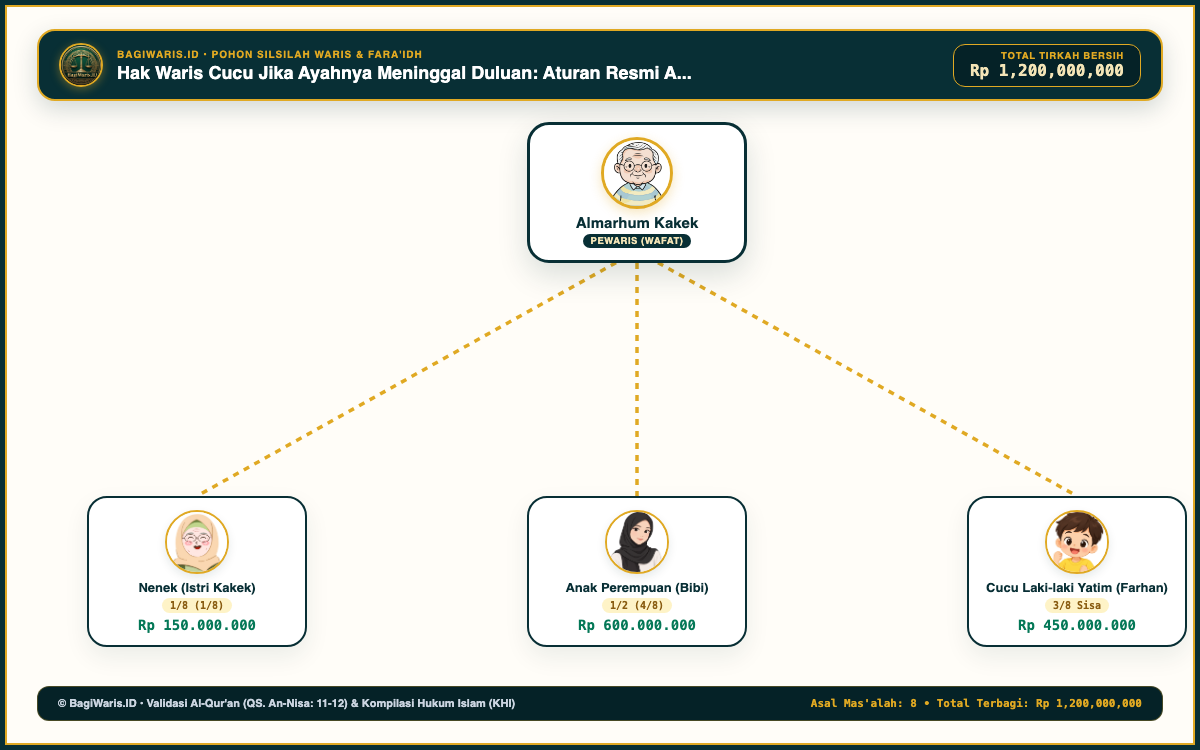
Task: Click the Almarhum Kakek name text
Action: pos(637,223)
